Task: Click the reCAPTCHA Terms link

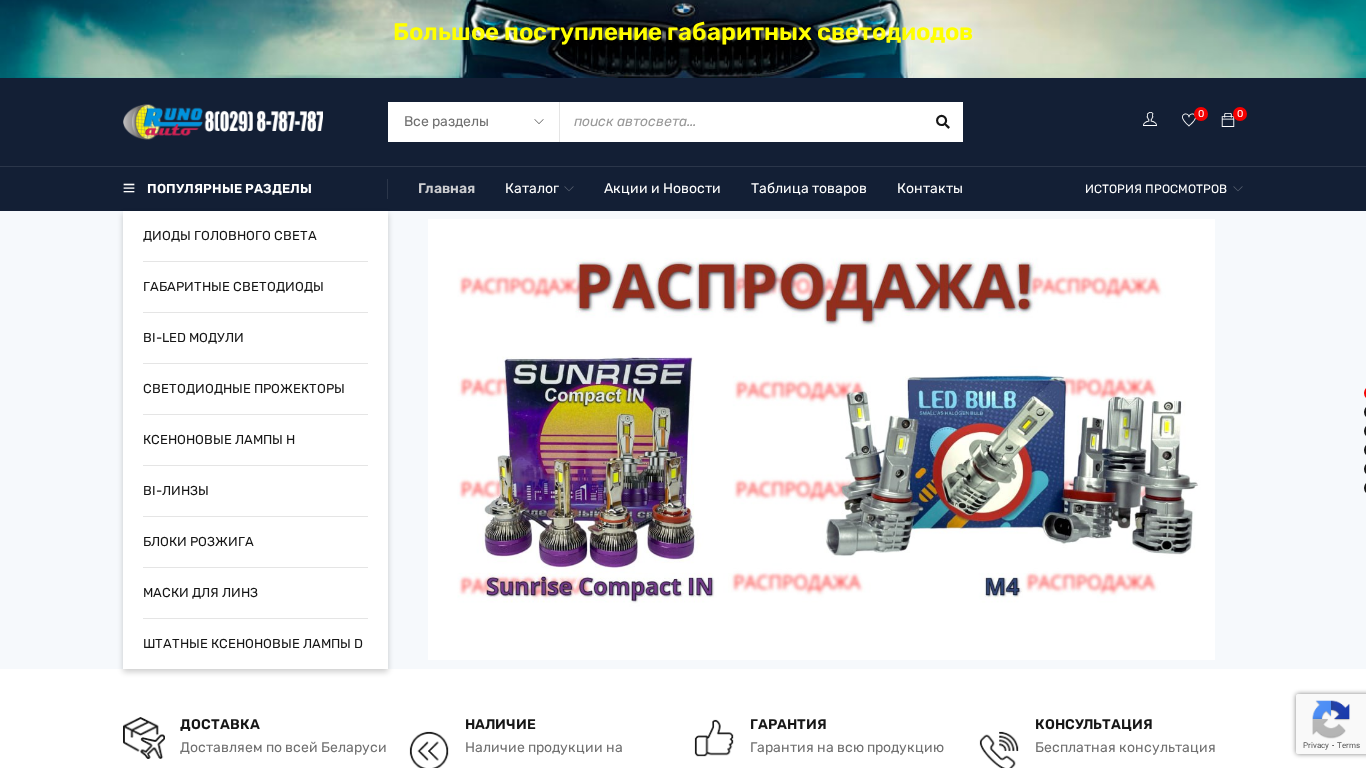Action: (x=1349, y=745)
